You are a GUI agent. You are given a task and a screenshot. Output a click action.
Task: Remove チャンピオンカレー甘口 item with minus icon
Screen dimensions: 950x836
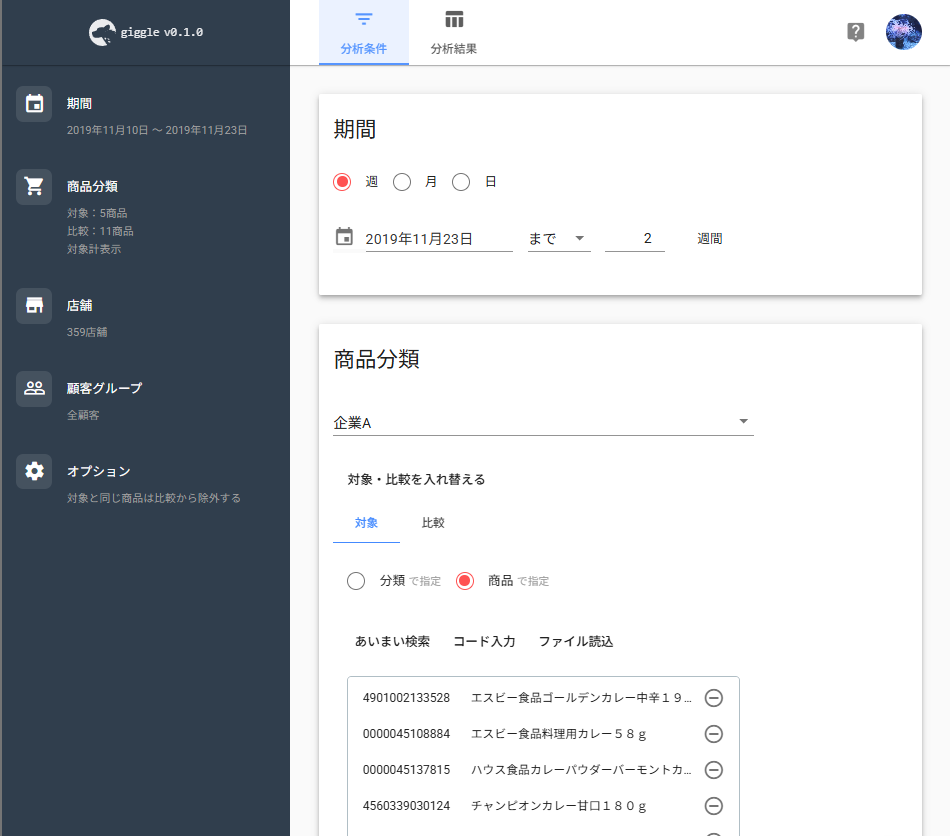[x=713, y=806]
